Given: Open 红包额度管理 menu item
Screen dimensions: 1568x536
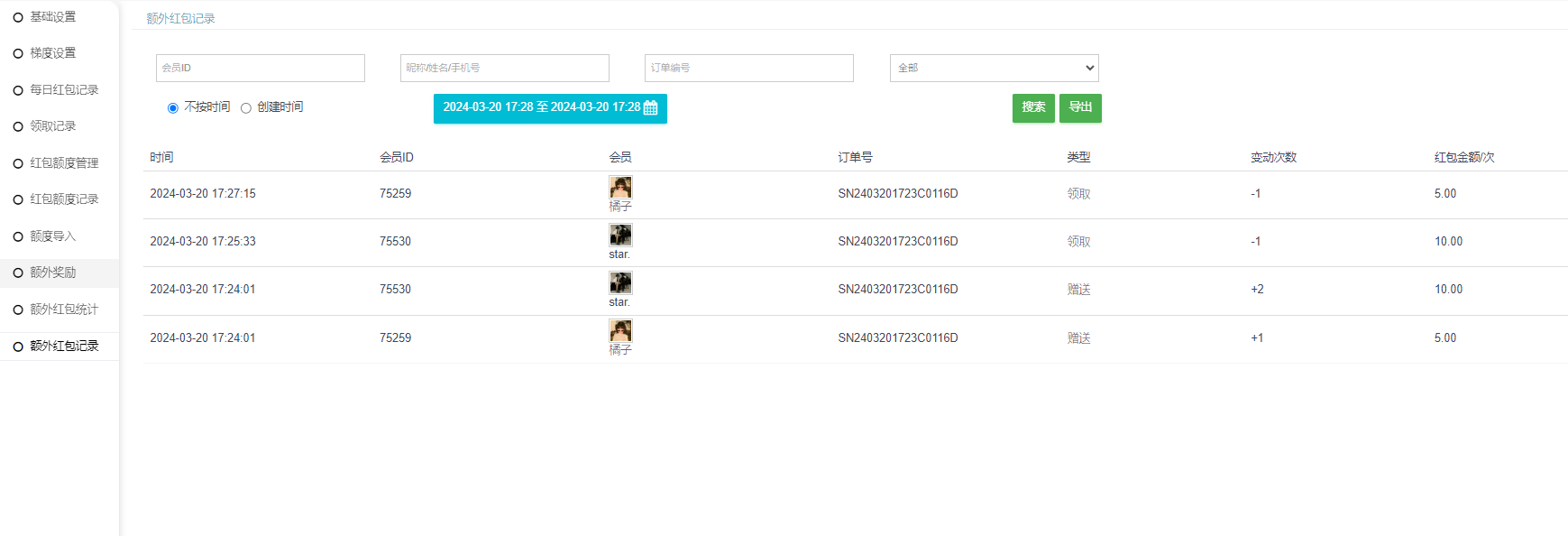Looking at the screenshot, I should click(64, 163).
